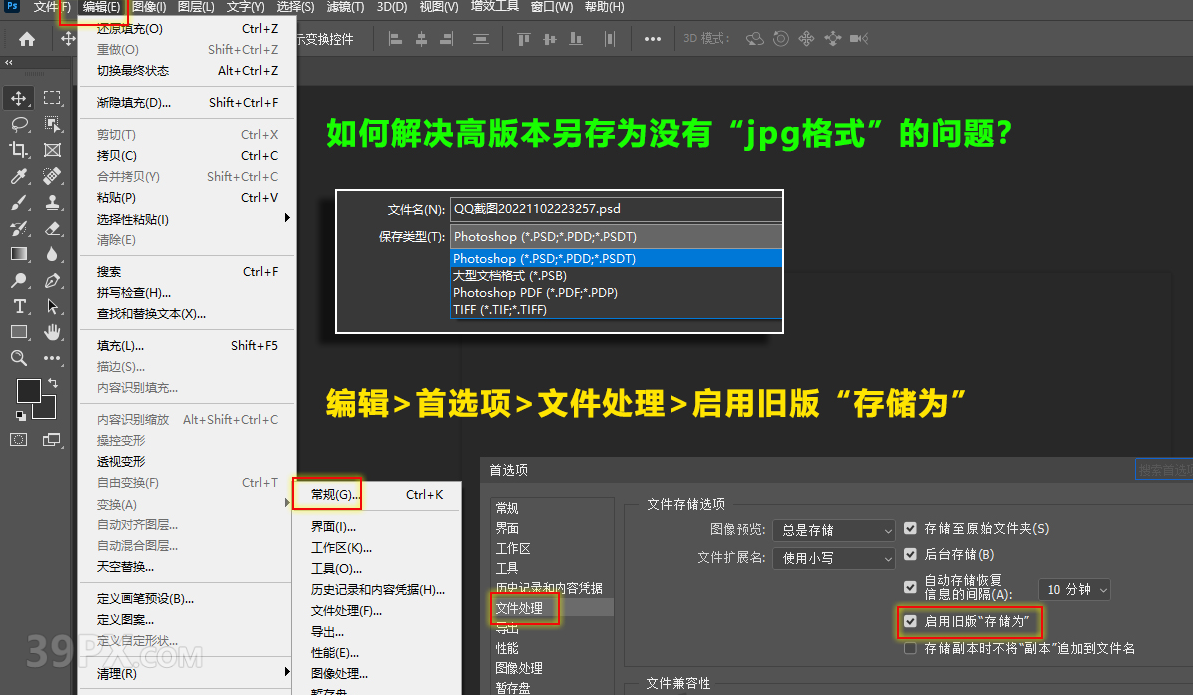Click the align horizontal centers icon
Screen dimensions: 1193x695
coord(421,39)
